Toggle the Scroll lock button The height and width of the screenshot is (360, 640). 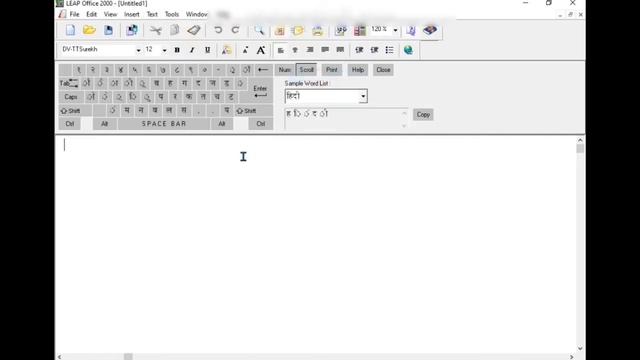[x=306, y=70]
